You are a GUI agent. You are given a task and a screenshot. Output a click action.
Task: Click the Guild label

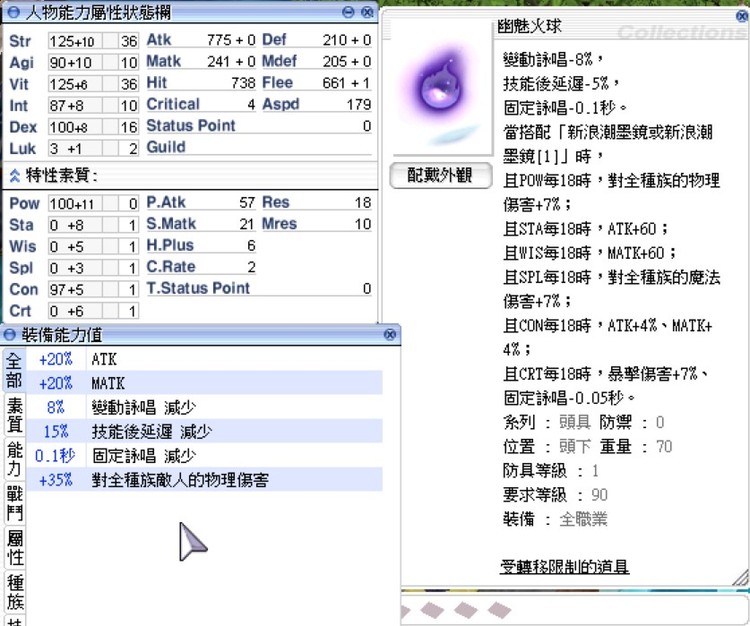165,147
